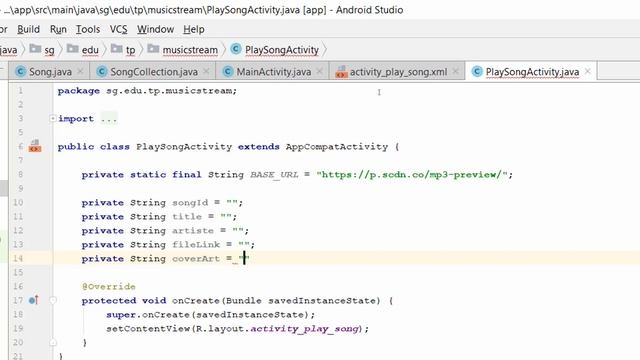Click super.onCreate call on line 18
The image size is (640, 360).
pyautogui.click(x=211, y=315)
